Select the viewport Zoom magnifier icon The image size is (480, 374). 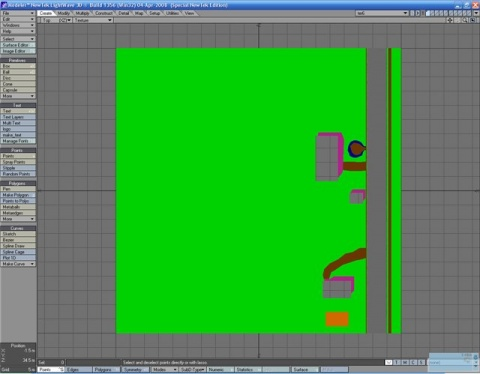point(465,20)
